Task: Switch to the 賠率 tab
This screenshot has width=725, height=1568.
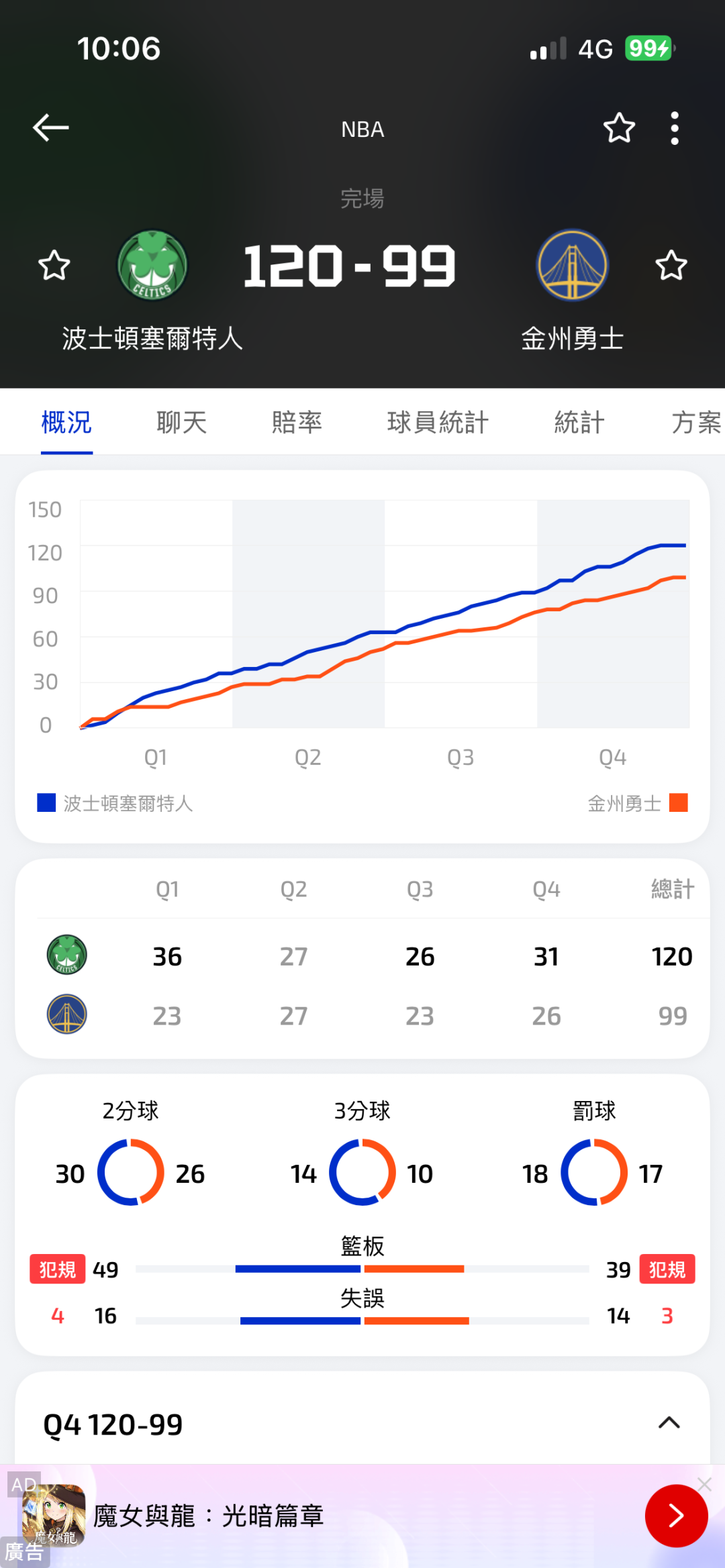Action: coord(297,423)
